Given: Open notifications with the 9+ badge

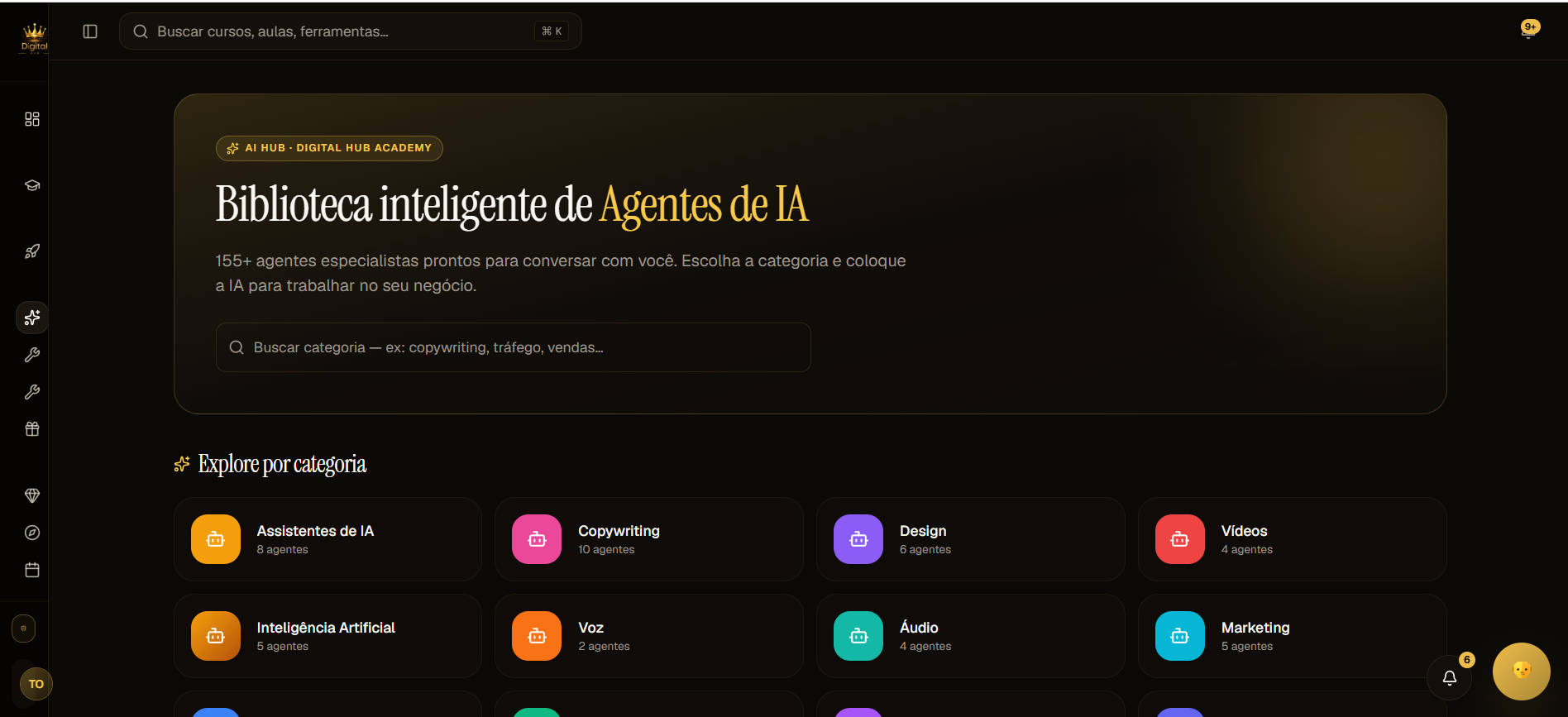Looking at the screenshot, I should click(1529, 31).
